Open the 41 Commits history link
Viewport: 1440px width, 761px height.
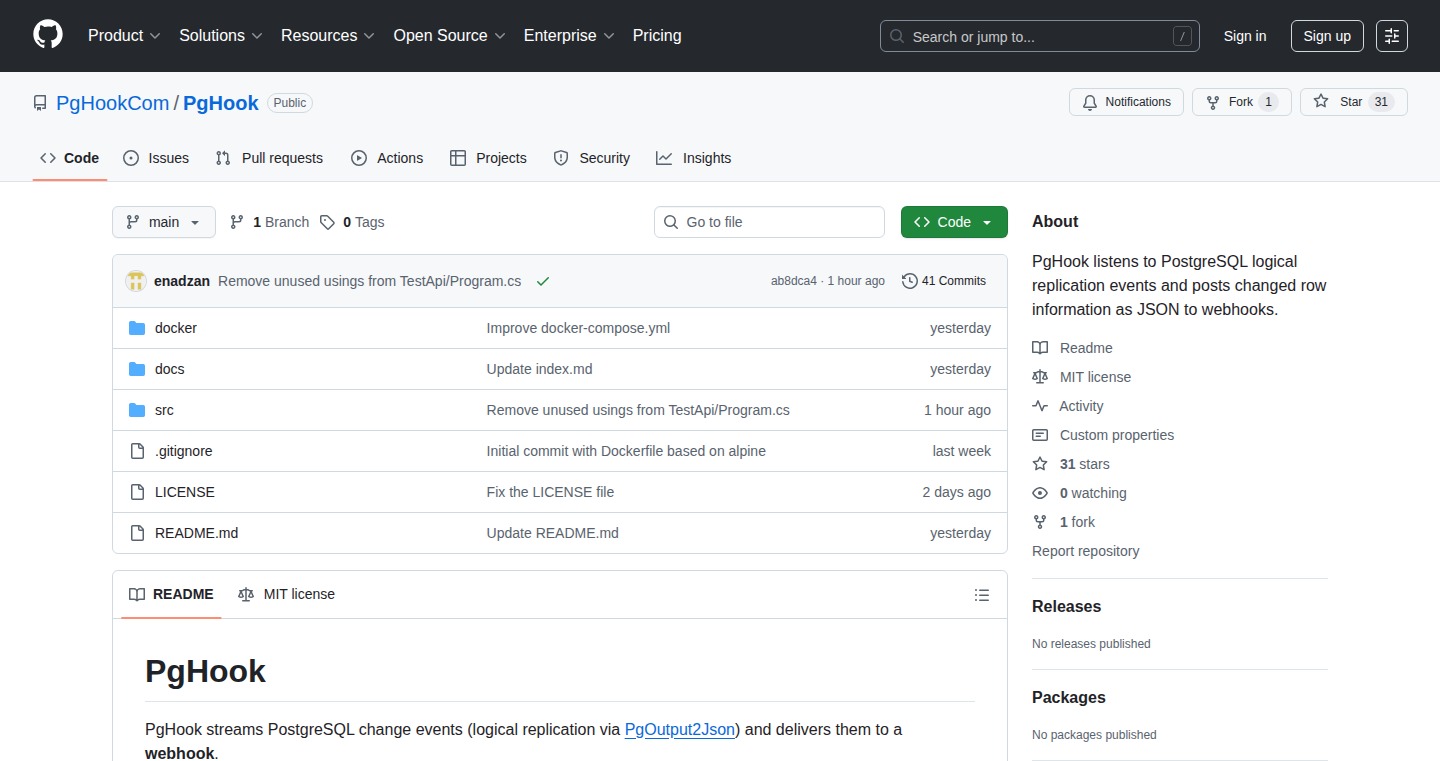point(944,281)
